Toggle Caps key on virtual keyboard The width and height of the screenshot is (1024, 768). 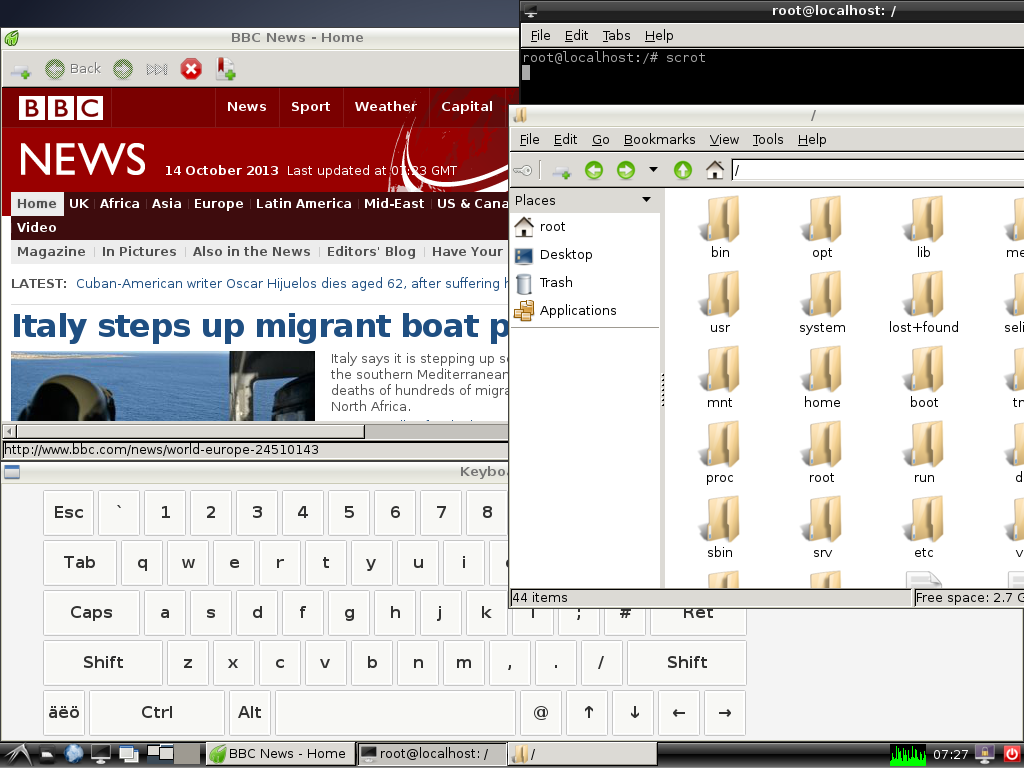point(91,613)
